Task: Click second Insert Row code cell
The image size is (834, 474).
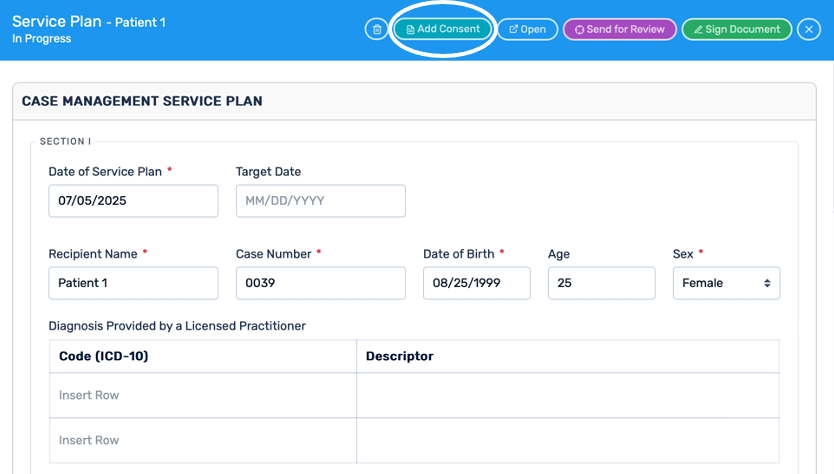Action: pos(203,440)
